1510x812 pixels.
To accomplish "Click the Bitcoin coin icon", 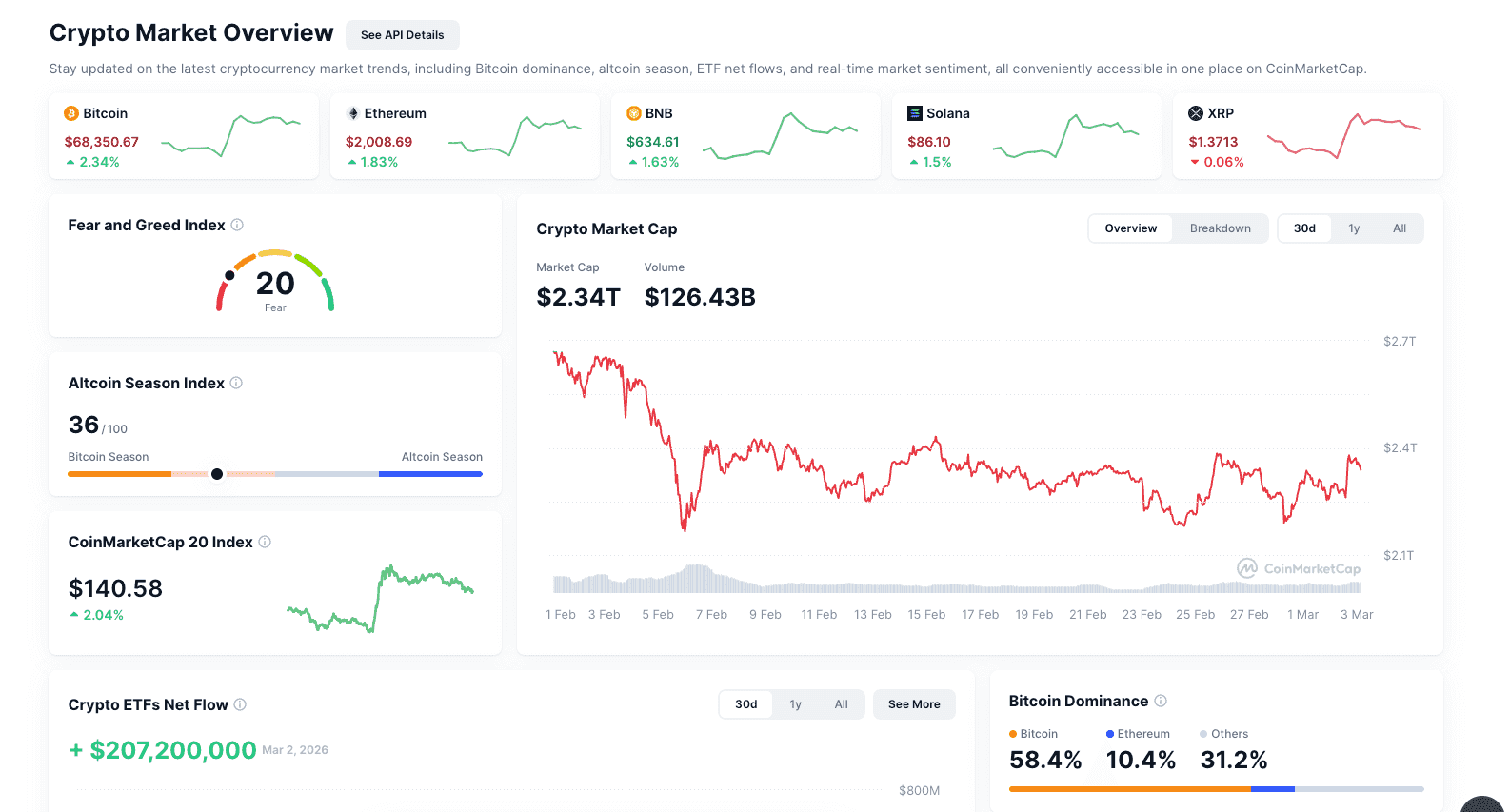I will 71,113.
